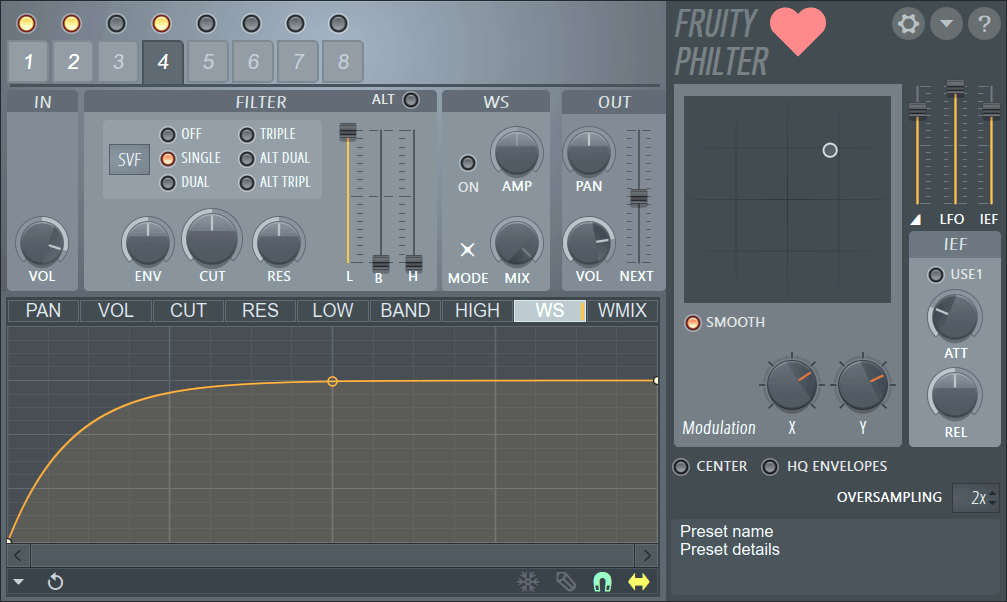1007x602 pixels.
Task: Click the Modulation XY pad
Action: click(x=787, y=197)
